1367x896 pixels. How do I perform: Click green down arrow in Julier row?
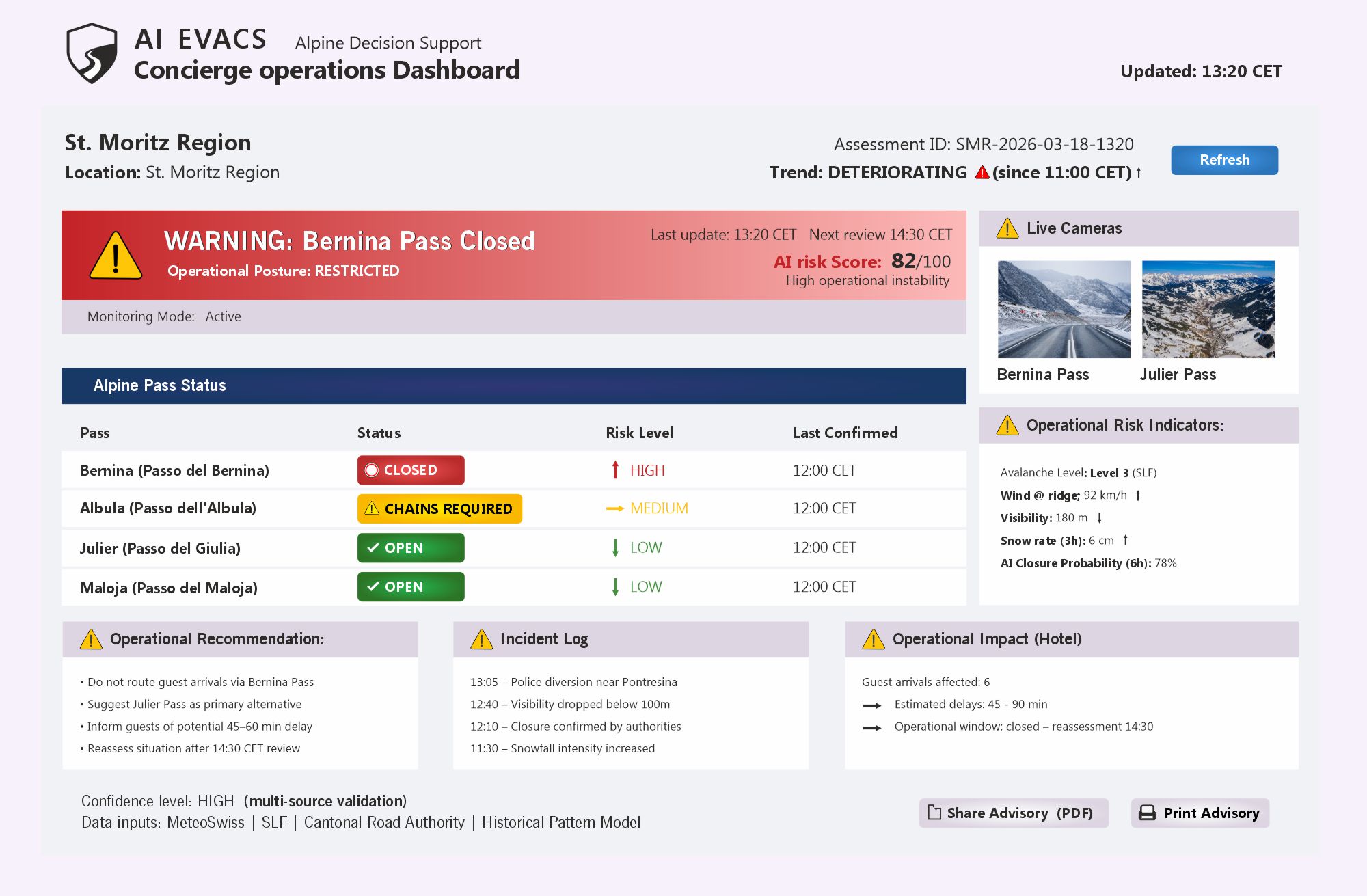[615, 547]
